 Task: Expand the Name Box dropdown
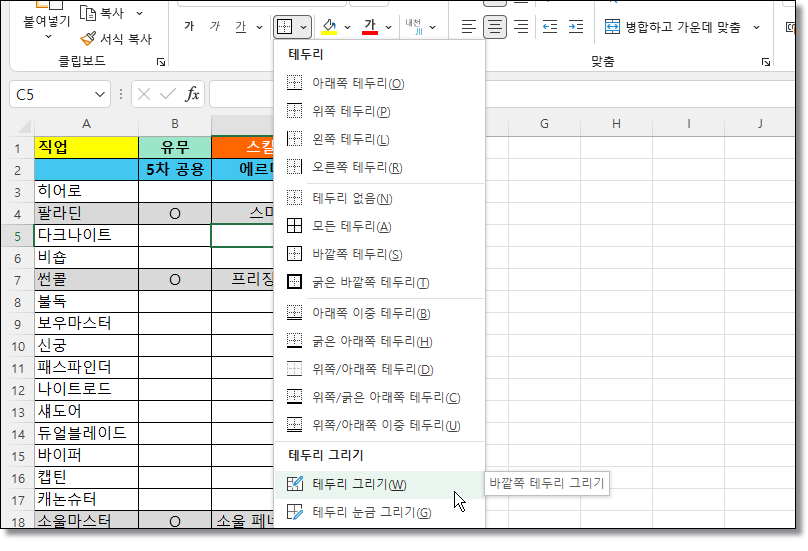tap(99, 94)
